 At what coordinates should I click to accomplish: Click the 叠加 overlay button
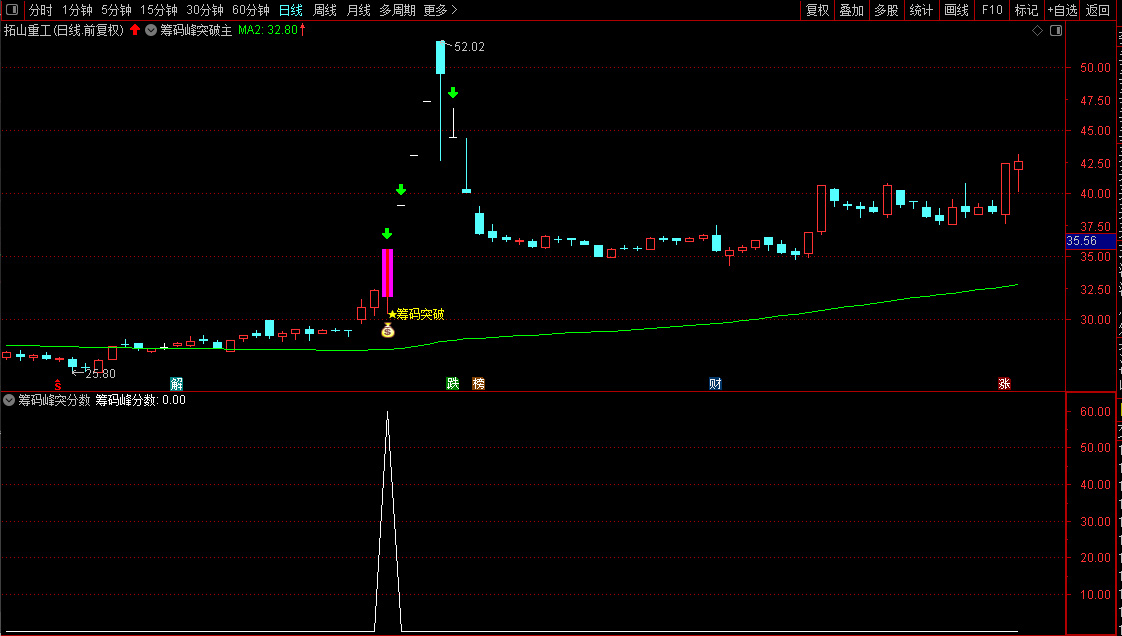852,10
